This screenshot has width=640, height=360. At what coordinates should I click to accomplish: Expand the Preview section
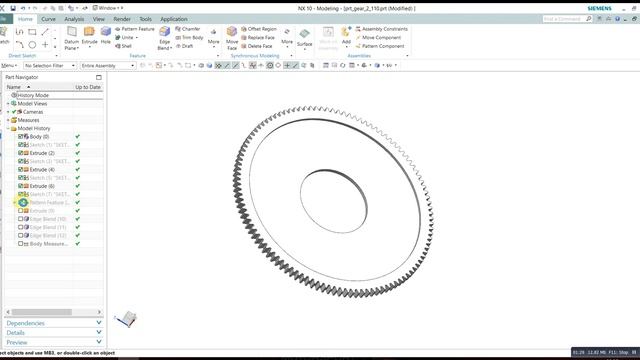[x=53, y=342]
